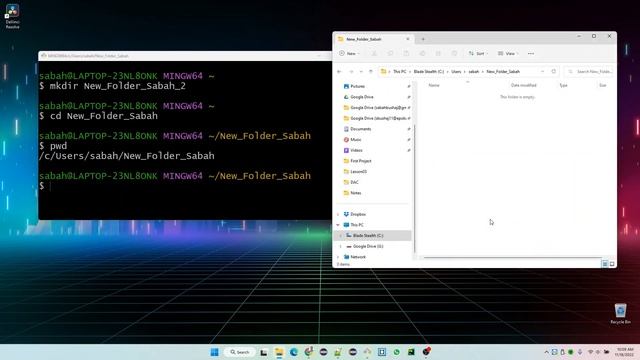Expand the Google Drive (G:) node

(341, 246)
